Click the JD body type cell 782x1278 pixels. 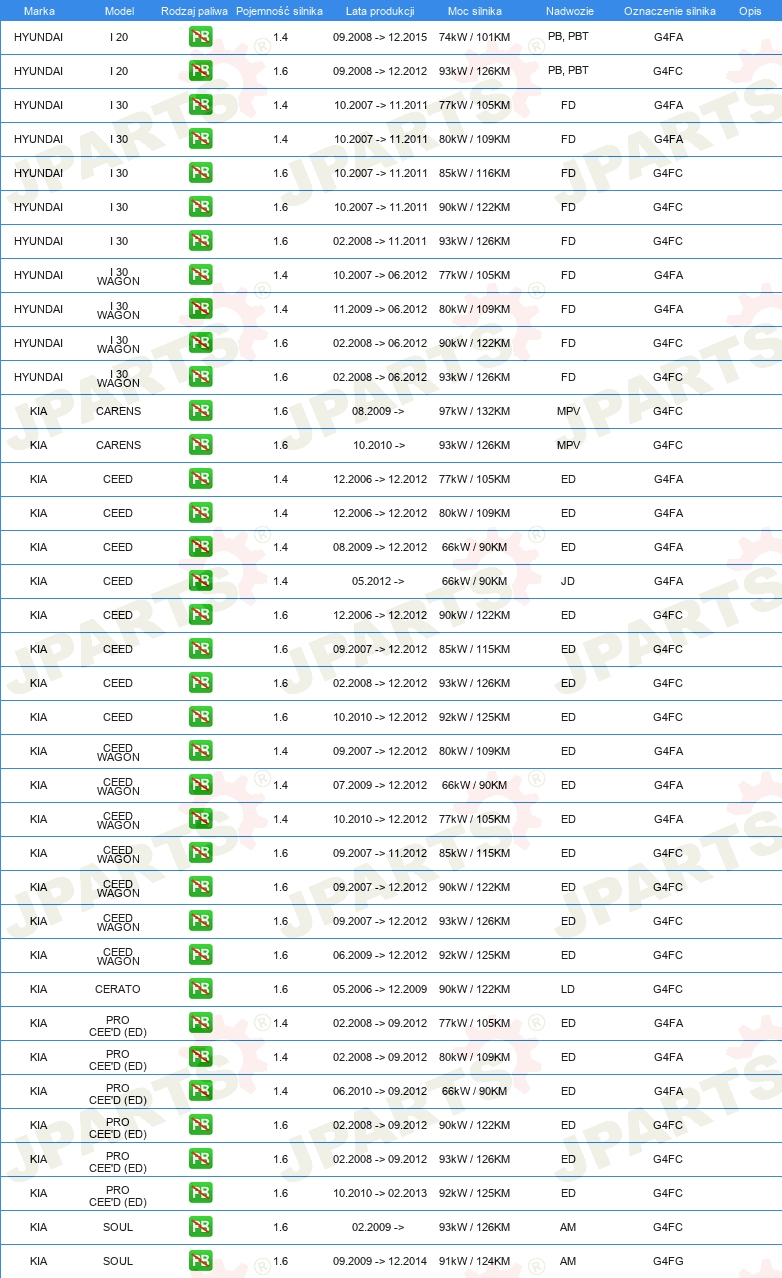coord(568,581)
